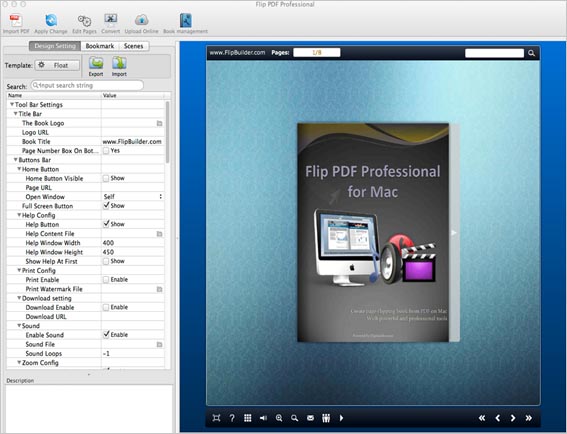The height and width of the screenshot is (434, 567).
Task: Click the email share icon
Action: [310, 418]
